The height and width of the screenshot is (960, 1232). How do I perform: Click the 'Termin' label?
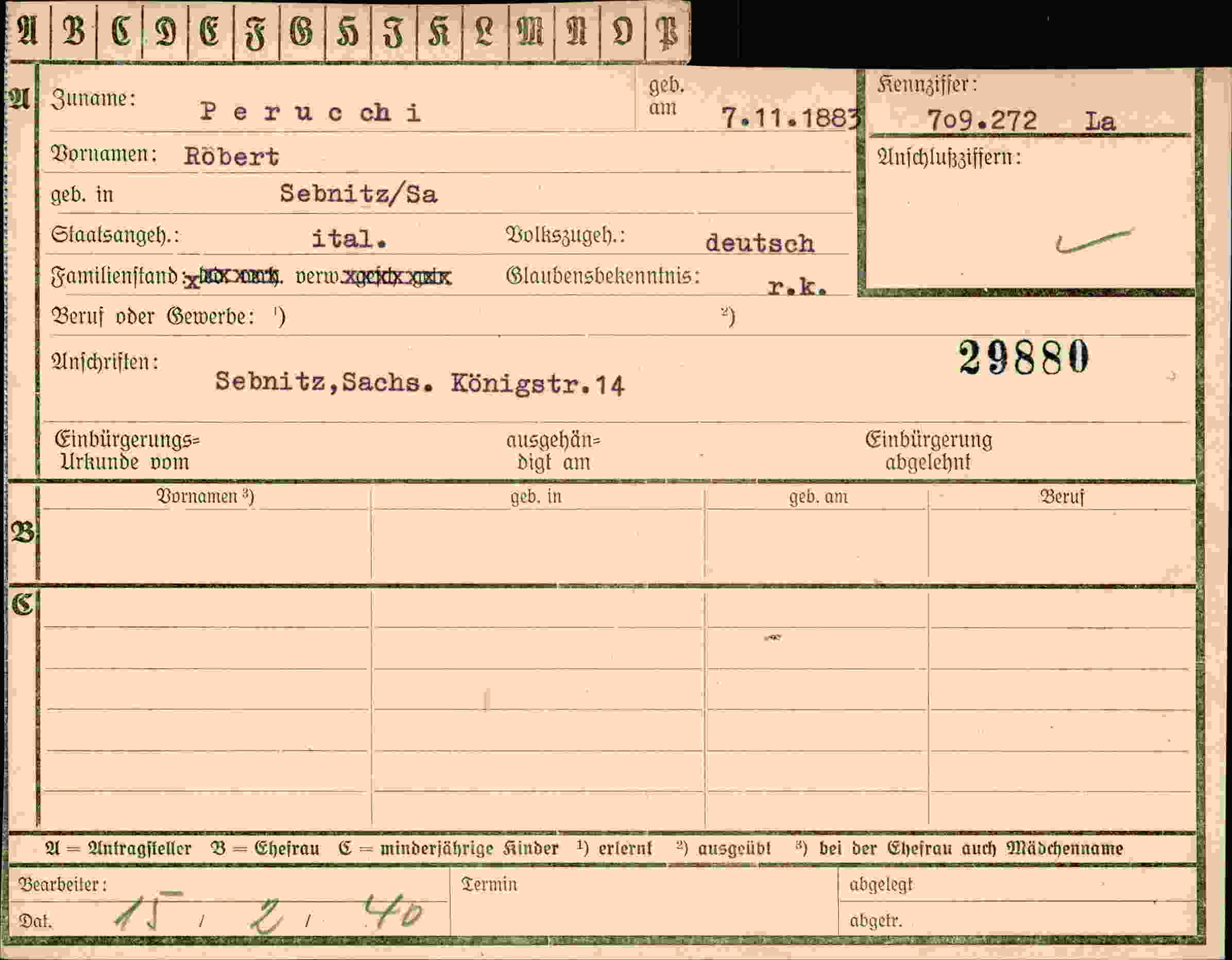[489, 884]
